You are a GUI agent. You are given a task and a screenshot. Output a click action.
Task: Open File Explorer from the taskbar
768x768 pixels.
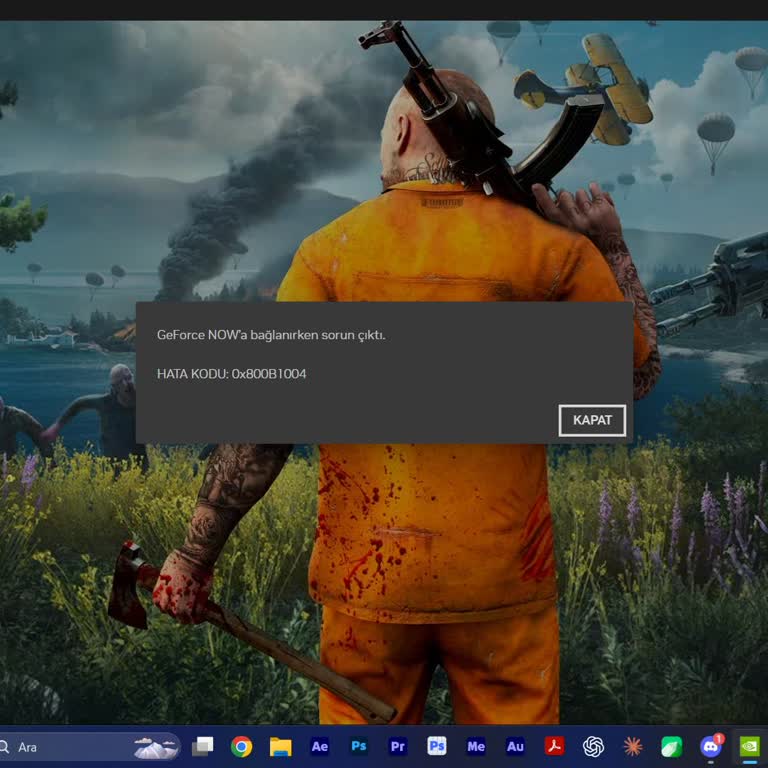click(x=280, y=746)
